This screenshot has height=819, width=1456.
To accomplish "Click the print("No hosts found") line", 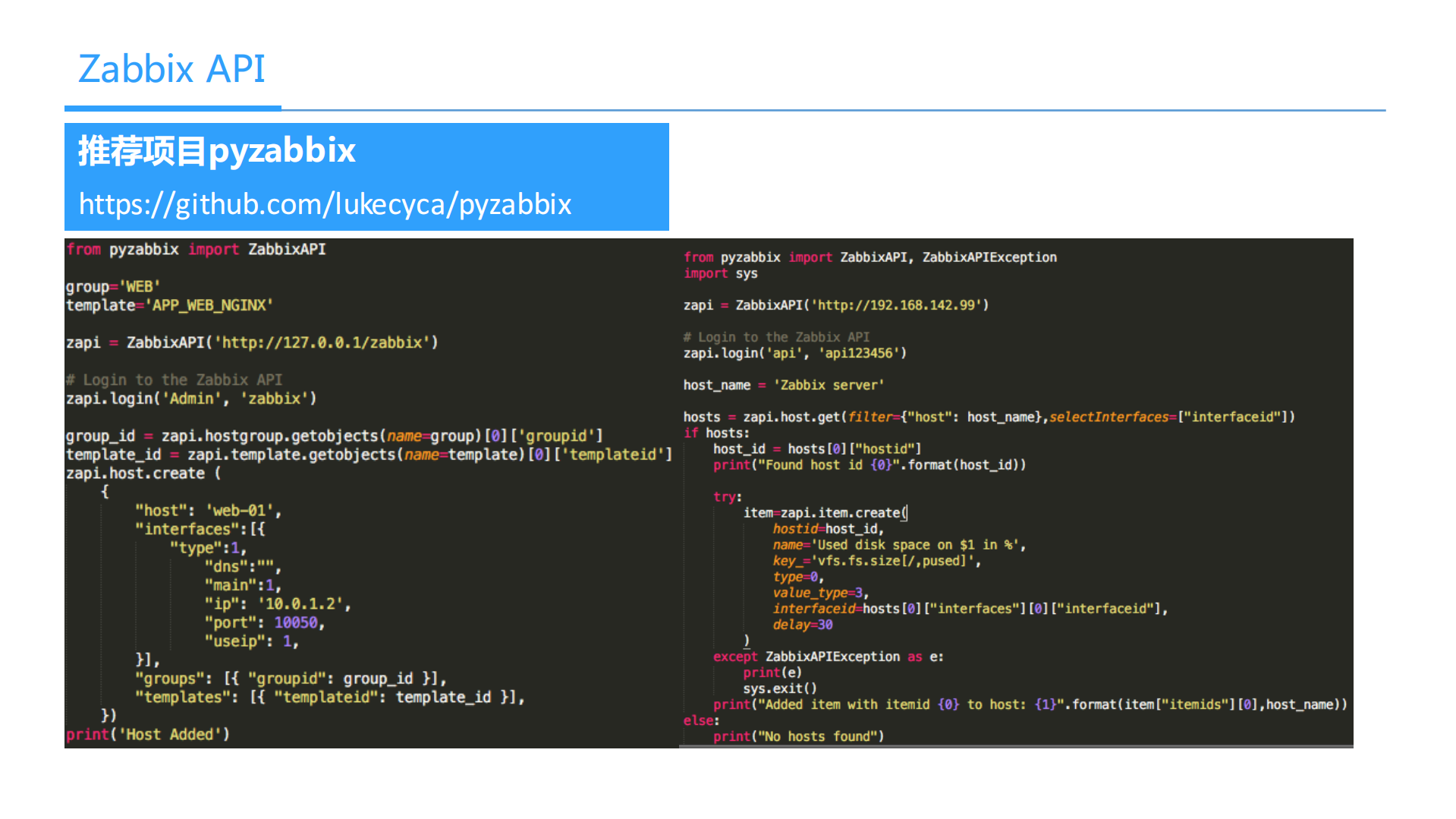I will click(798, 736).
